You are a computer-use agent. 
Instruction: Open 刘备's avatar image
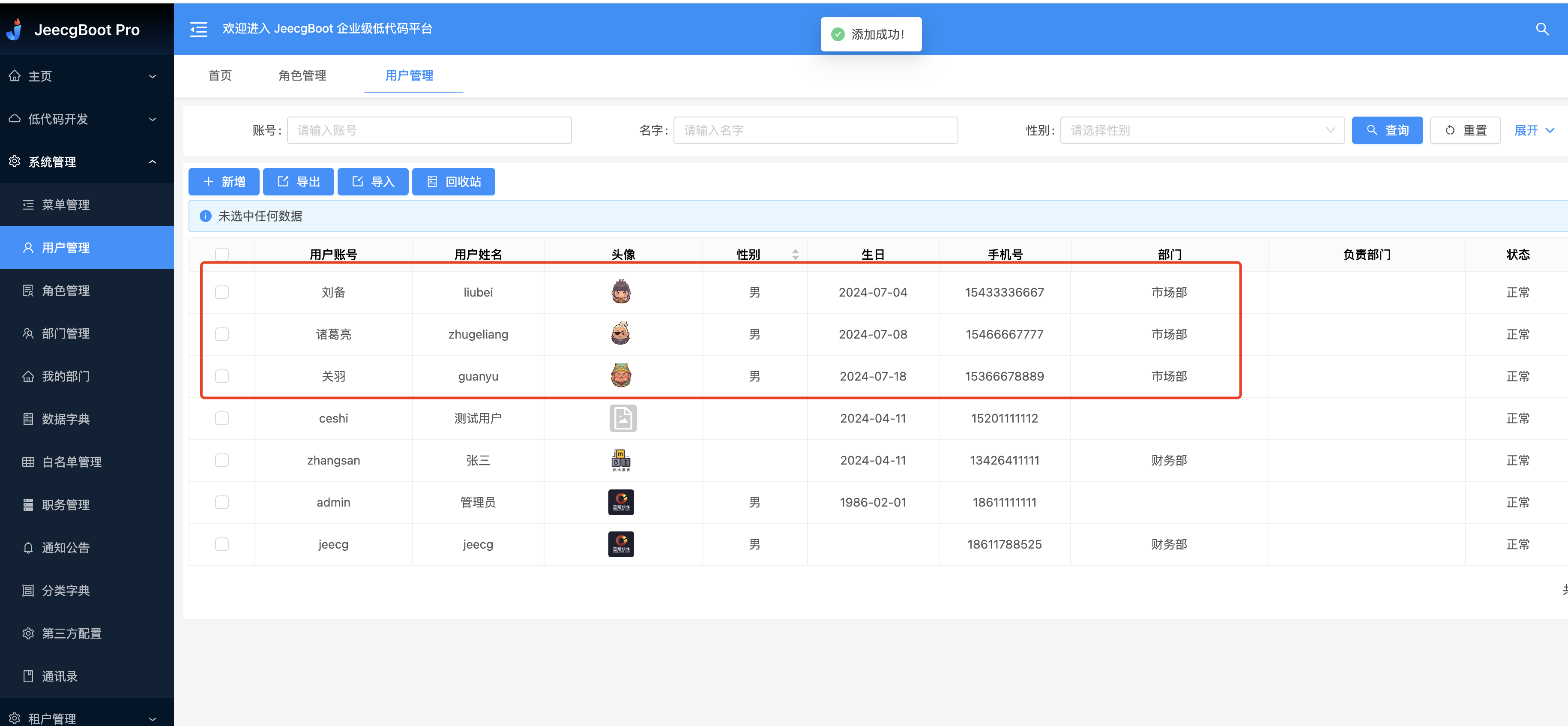(x=621, y=292)
